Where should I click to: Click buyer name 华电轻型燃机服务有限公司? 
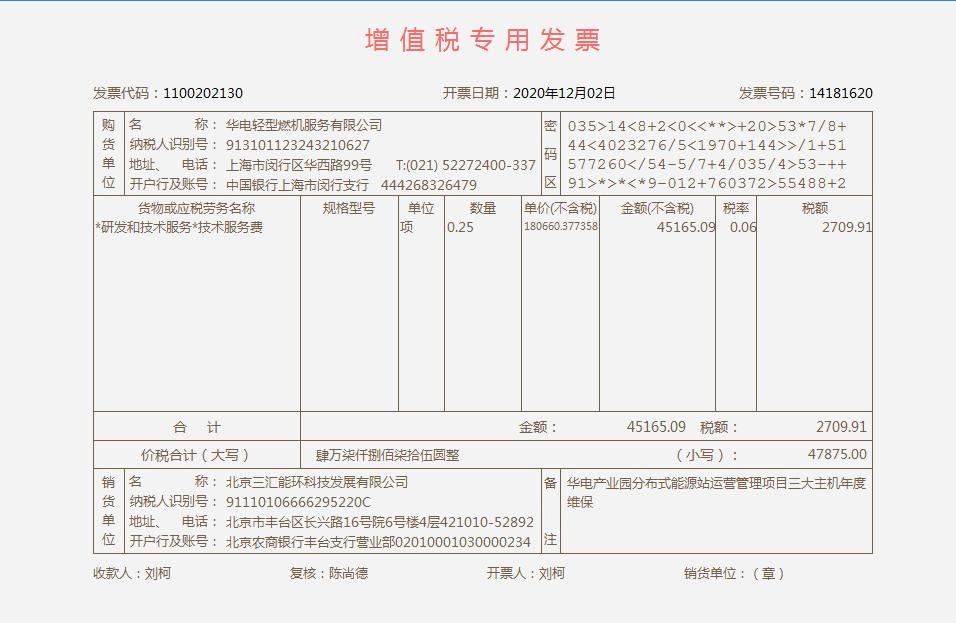click(x=304, y=125)
